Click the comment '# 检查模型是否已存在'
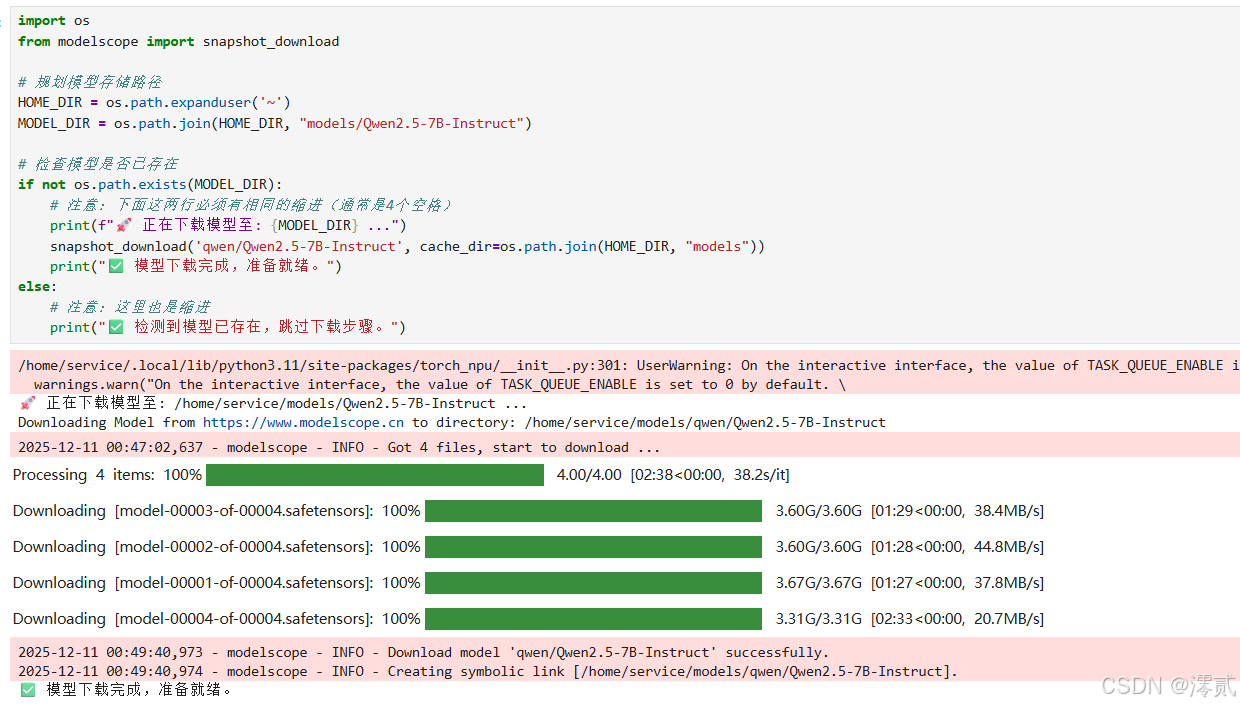Image resolution: width=1240 pixels, height=705 pixels. (98, 163)
